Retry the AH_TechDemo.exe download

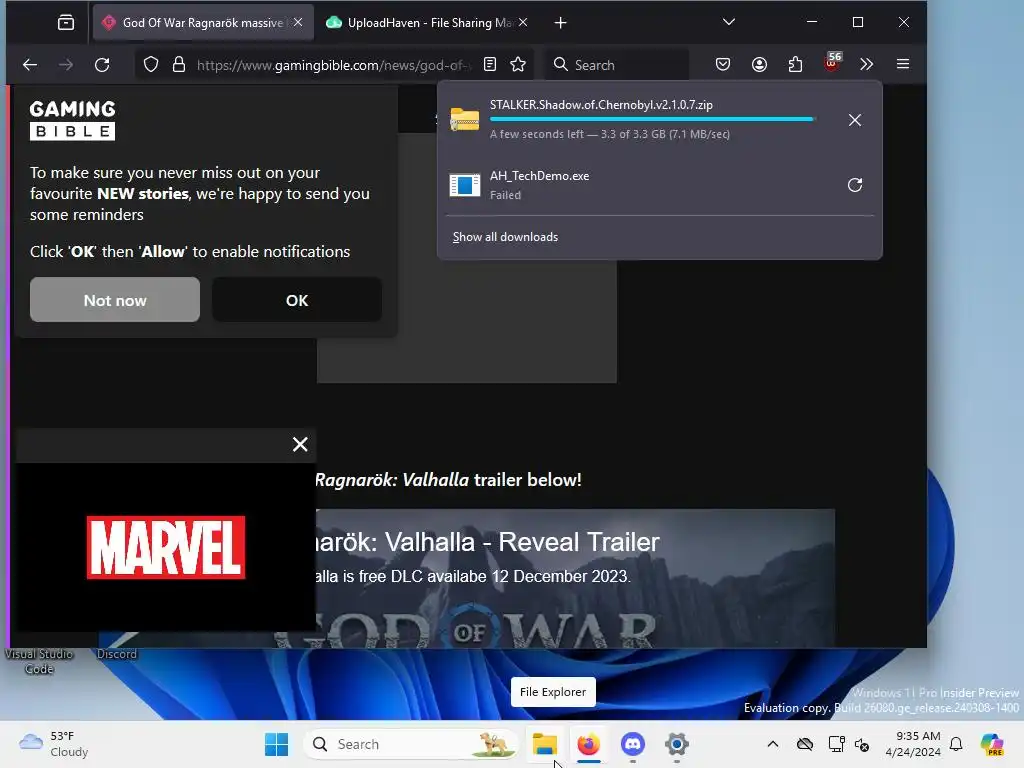pos(855,185)
